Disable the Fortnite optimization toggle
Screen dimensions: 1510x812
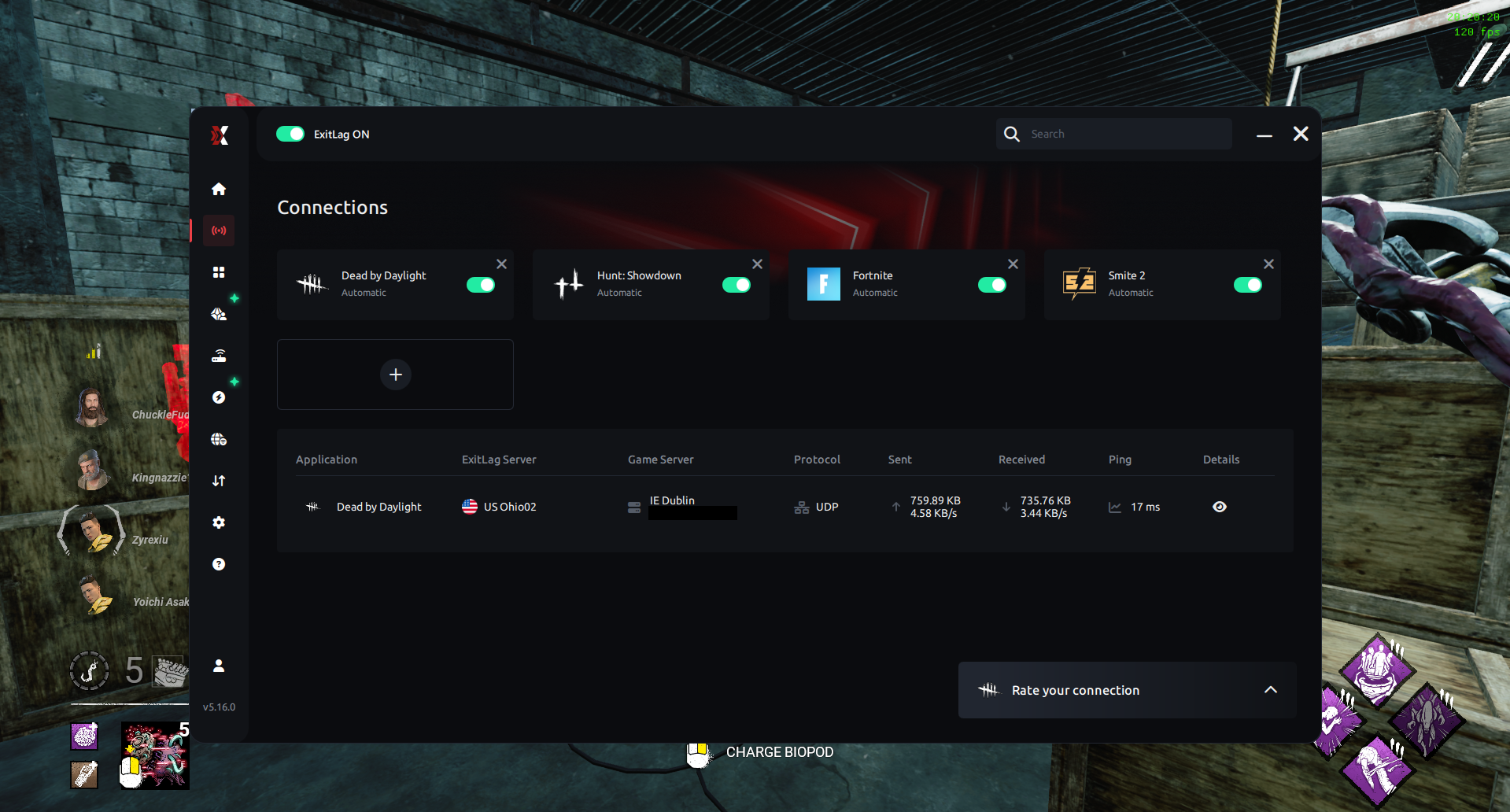click(x=992, y=285)
